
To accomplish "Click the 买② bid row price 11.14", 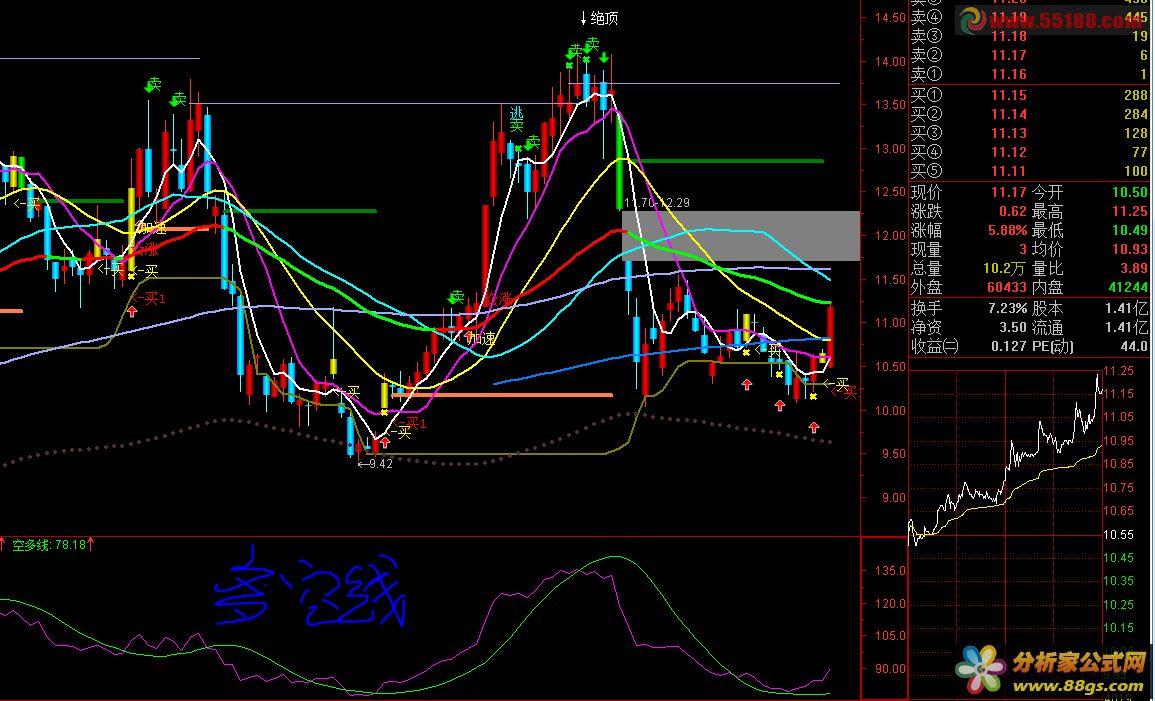I will (x=1009, y=114).
